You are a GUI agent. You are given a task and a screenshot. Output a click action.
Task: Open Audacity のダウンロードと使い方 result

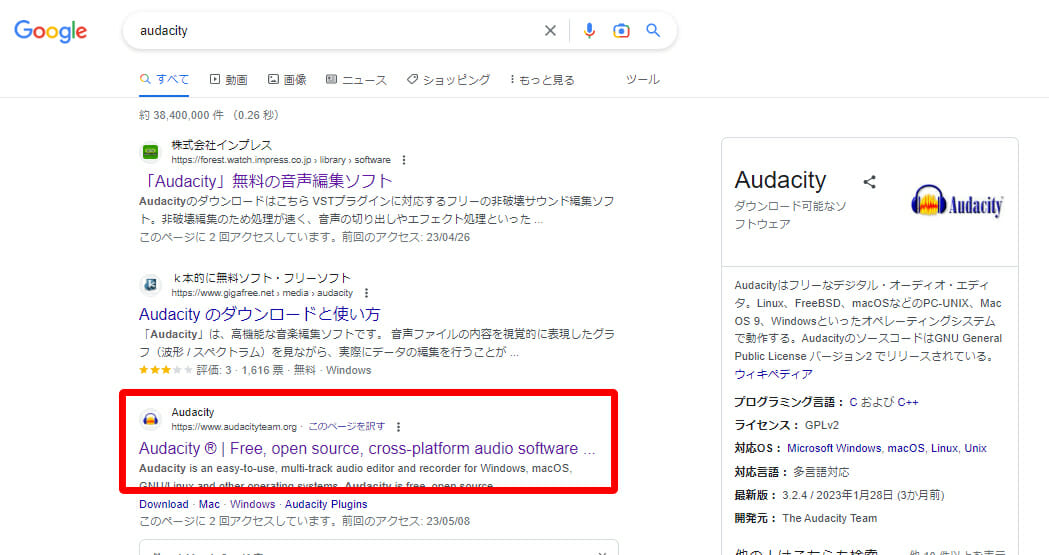[260, 314]
